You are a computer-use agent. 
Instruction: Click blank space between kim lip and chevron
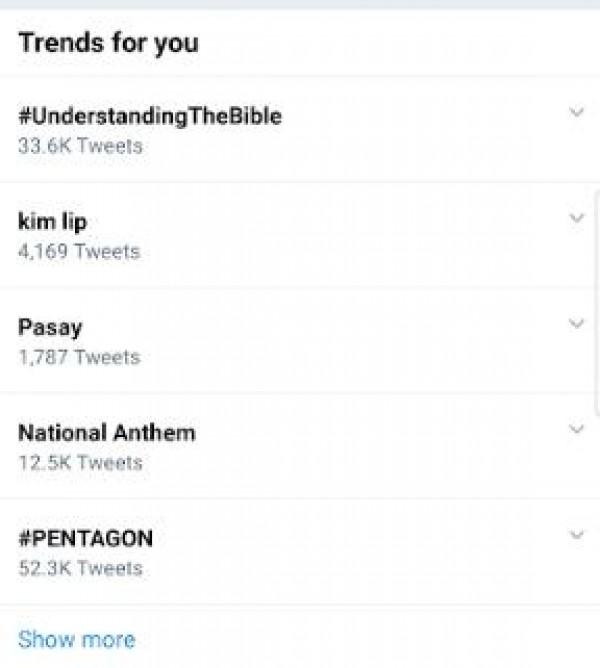pos(320,222)
